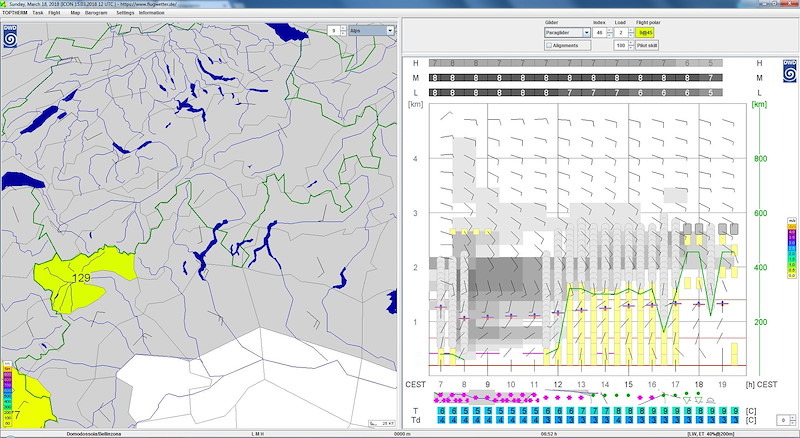Click the map zoom value field showing 9
Screen dimensions: 800x438
[334, 31]
